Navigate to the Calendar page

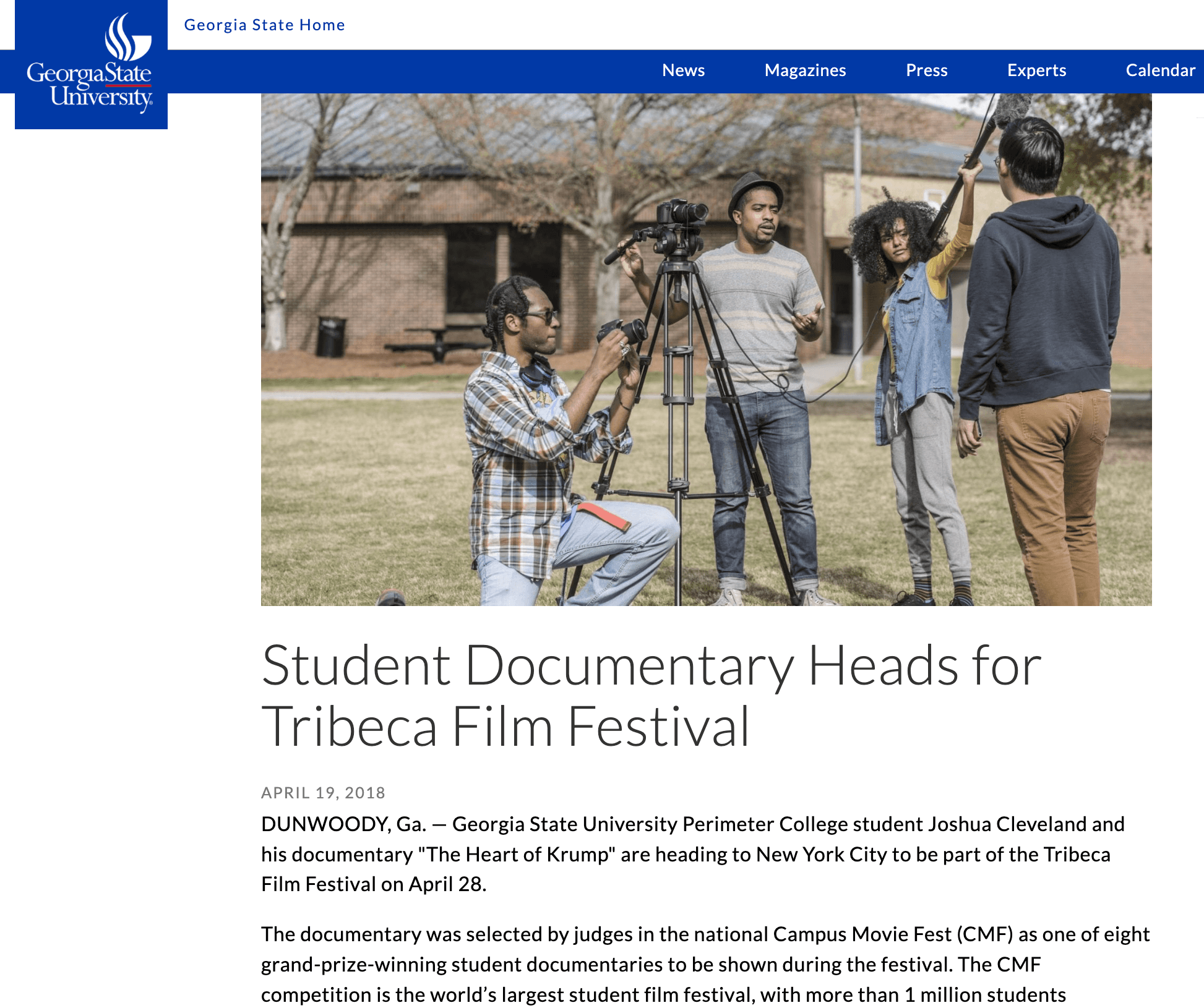point(1160,70)
